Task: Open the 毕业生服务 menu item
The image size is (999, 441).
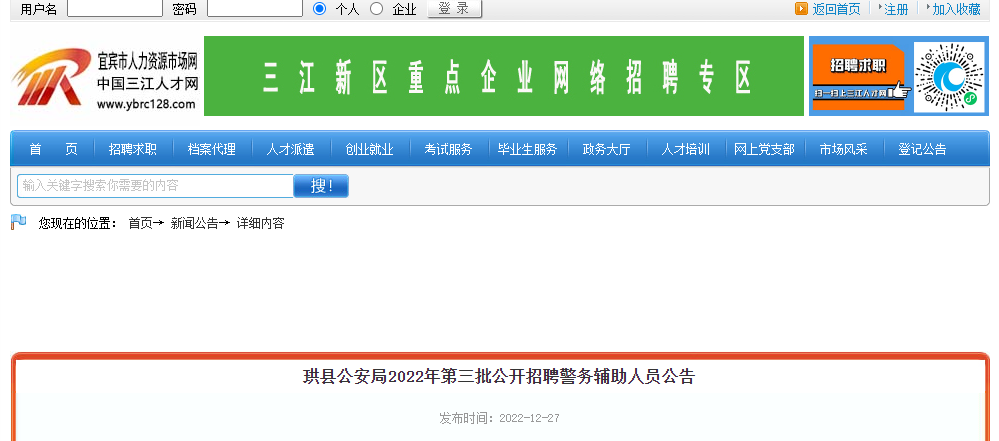Action: [x=528, y=149]
